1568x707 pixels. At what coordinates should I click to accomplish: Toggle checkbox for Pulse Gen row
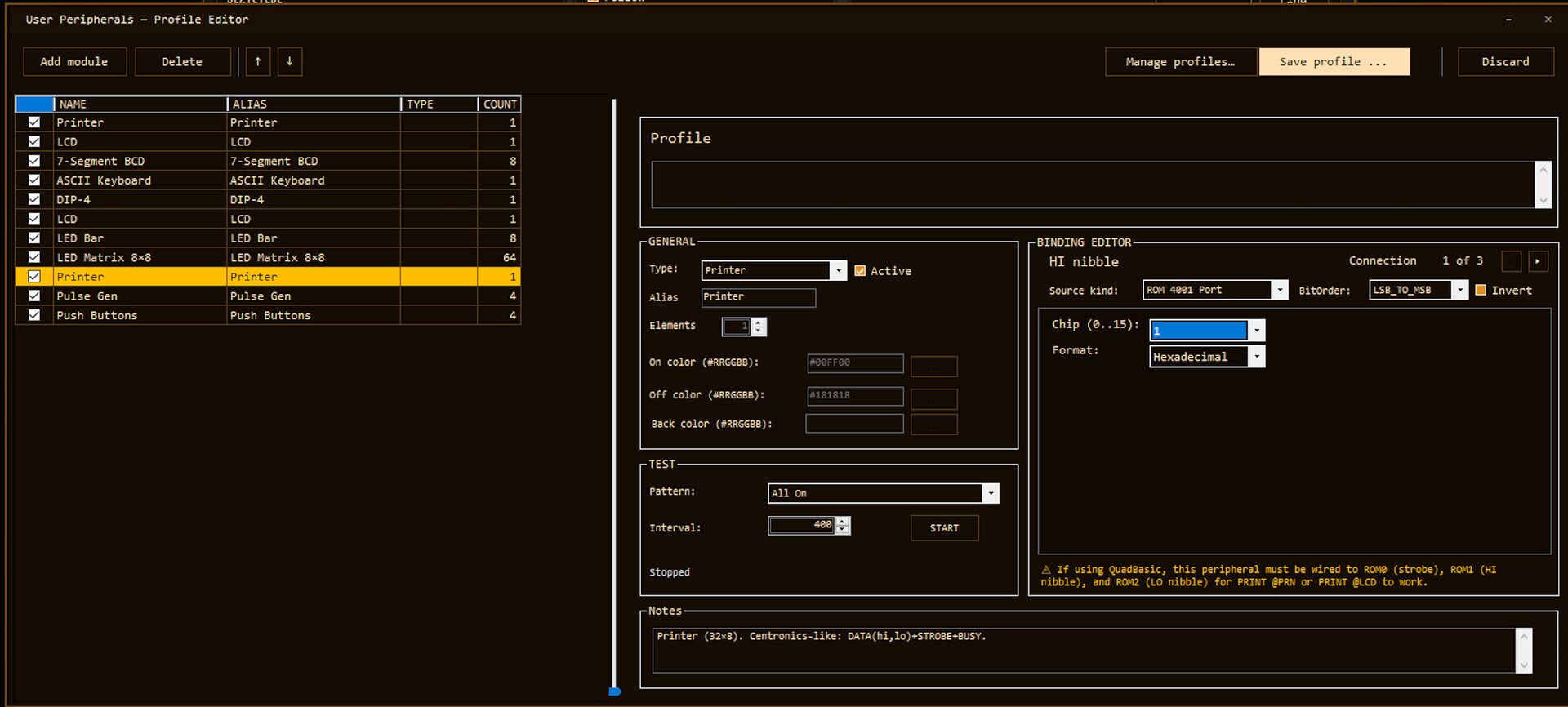(34, 296)
